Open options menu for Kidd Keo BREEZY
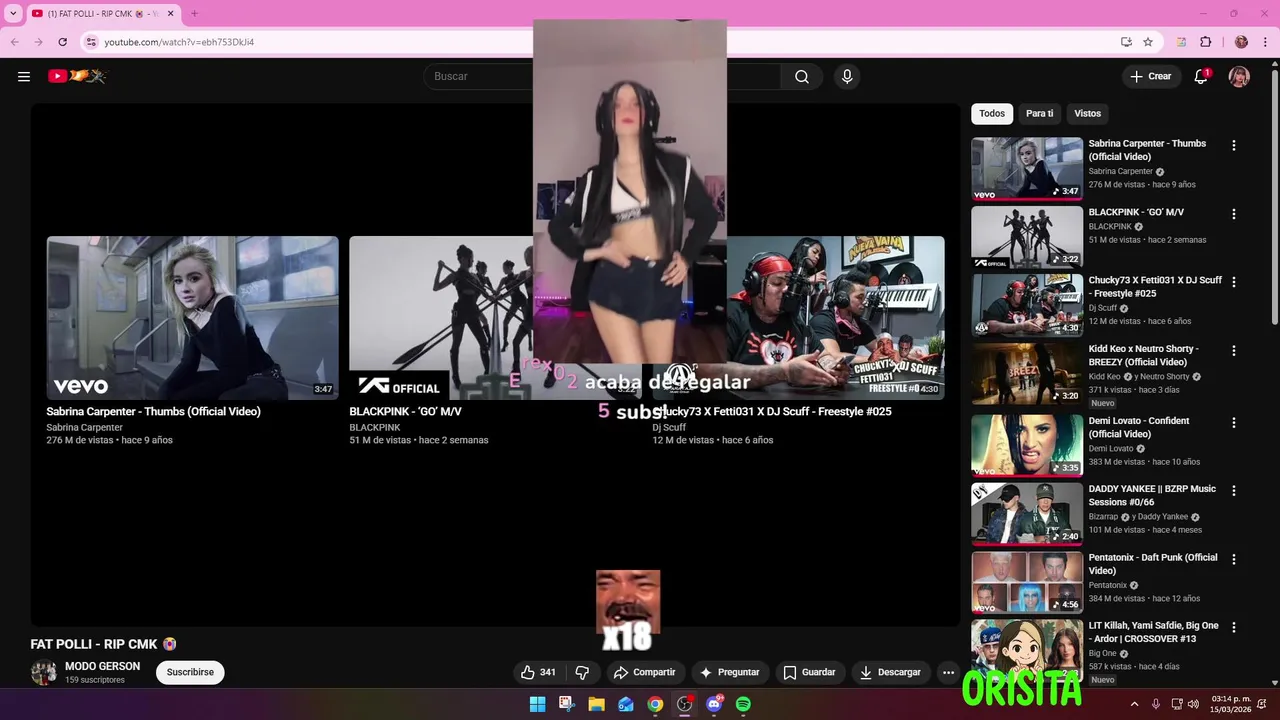Viewport: 1280px width, 720px height. pyautogui.click(x=1233, y=351)
